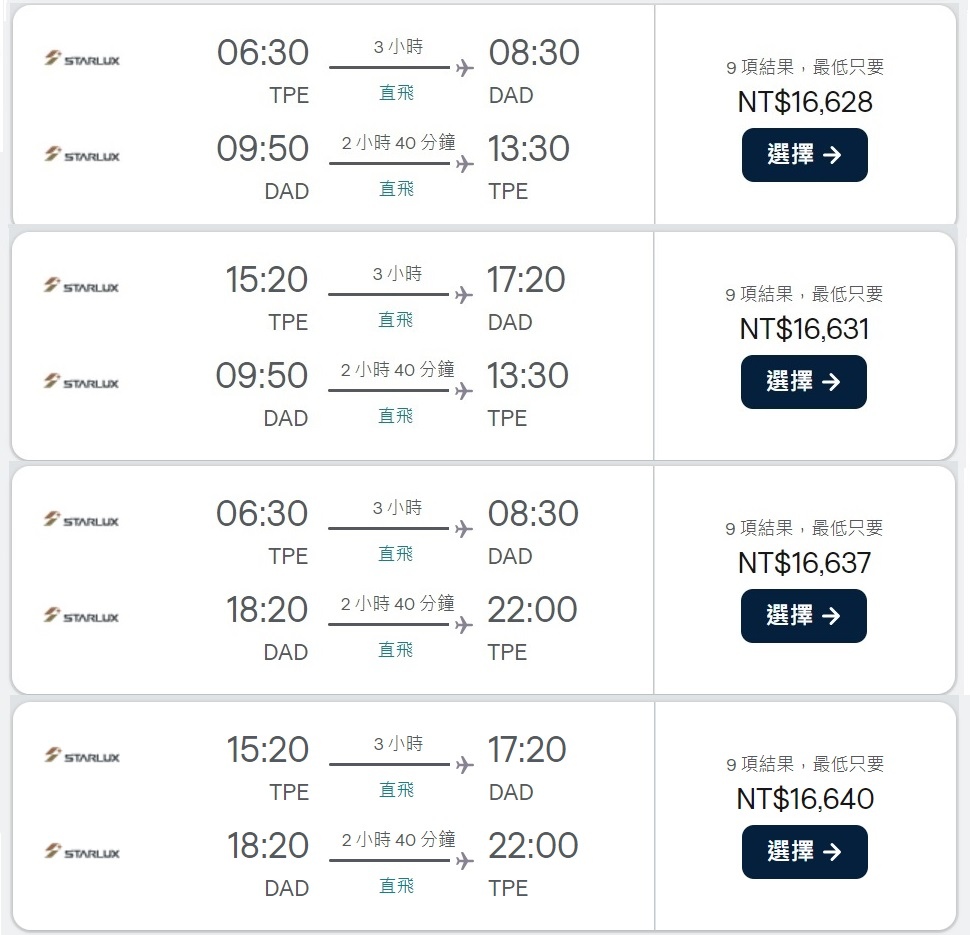Image resolution: width=970 pixels, height=935 pixels.
Task: Select the NT$16,628 flight option
Action: [x=804, y=155]
